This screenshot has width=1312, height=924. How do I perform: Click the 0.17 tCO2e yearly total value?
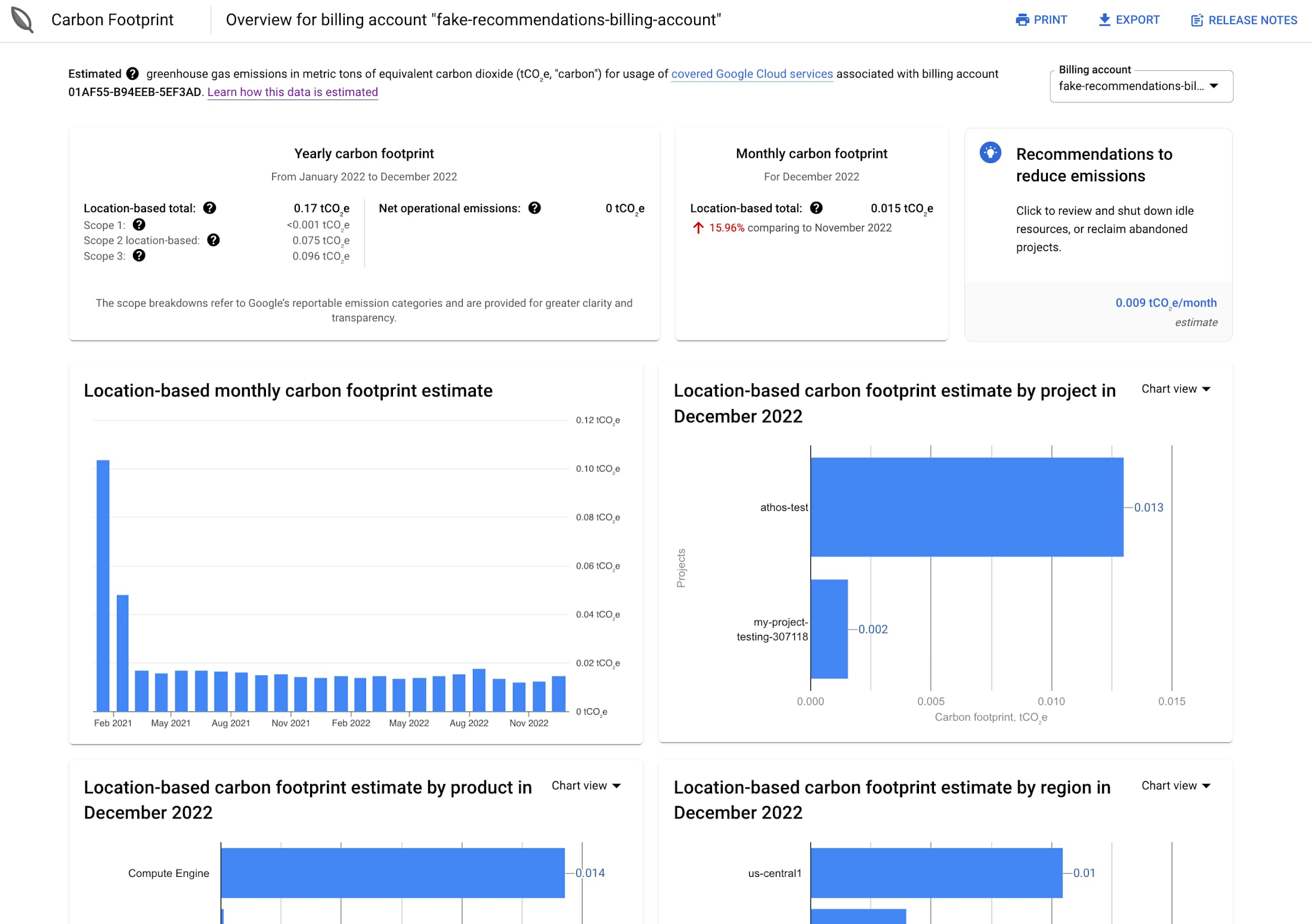point(321,208)
